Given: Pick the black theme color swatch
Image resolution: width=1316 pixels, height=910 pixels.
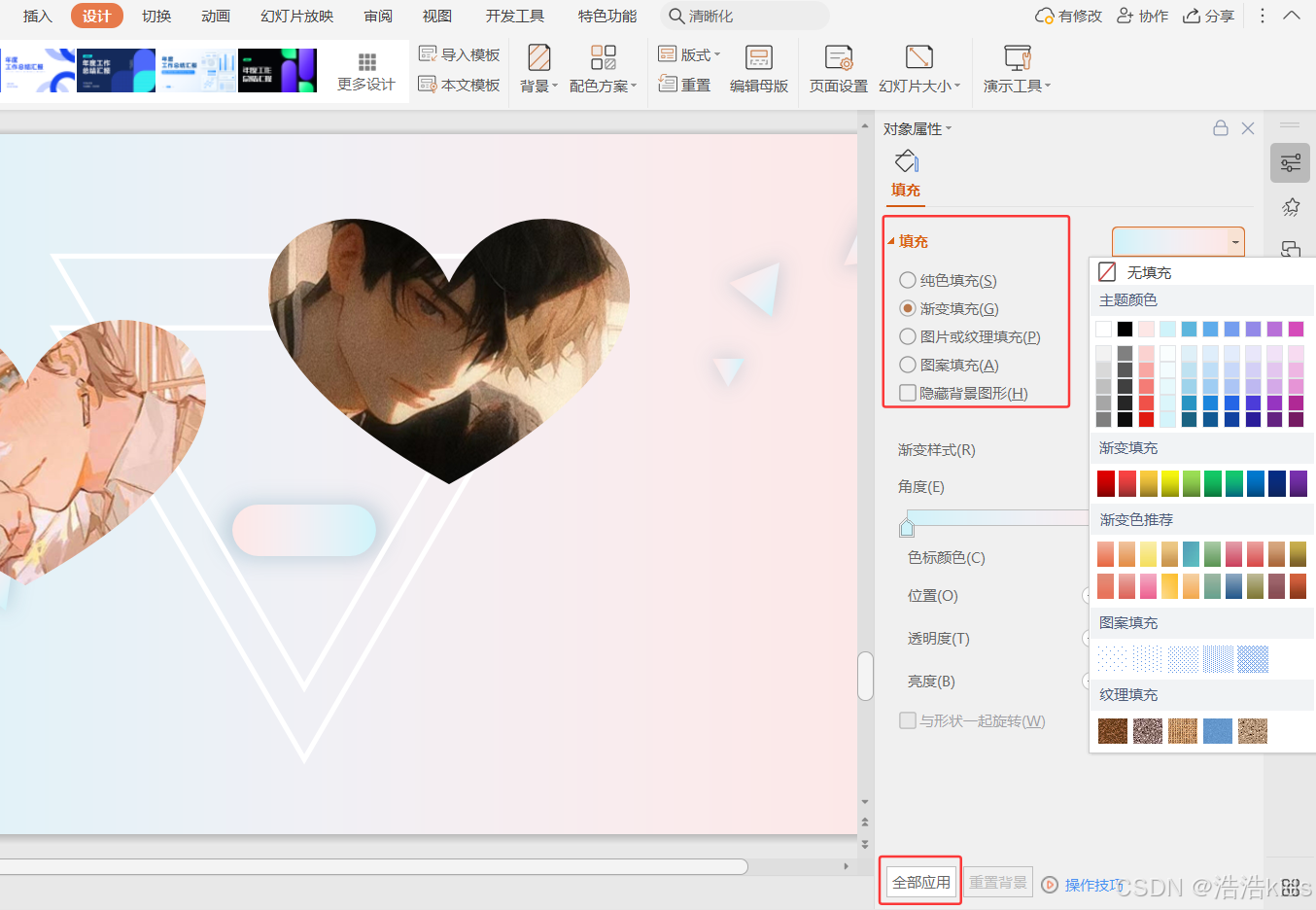Looking at the screenshot, I should pyautogui.click(x=1125, y=329).
